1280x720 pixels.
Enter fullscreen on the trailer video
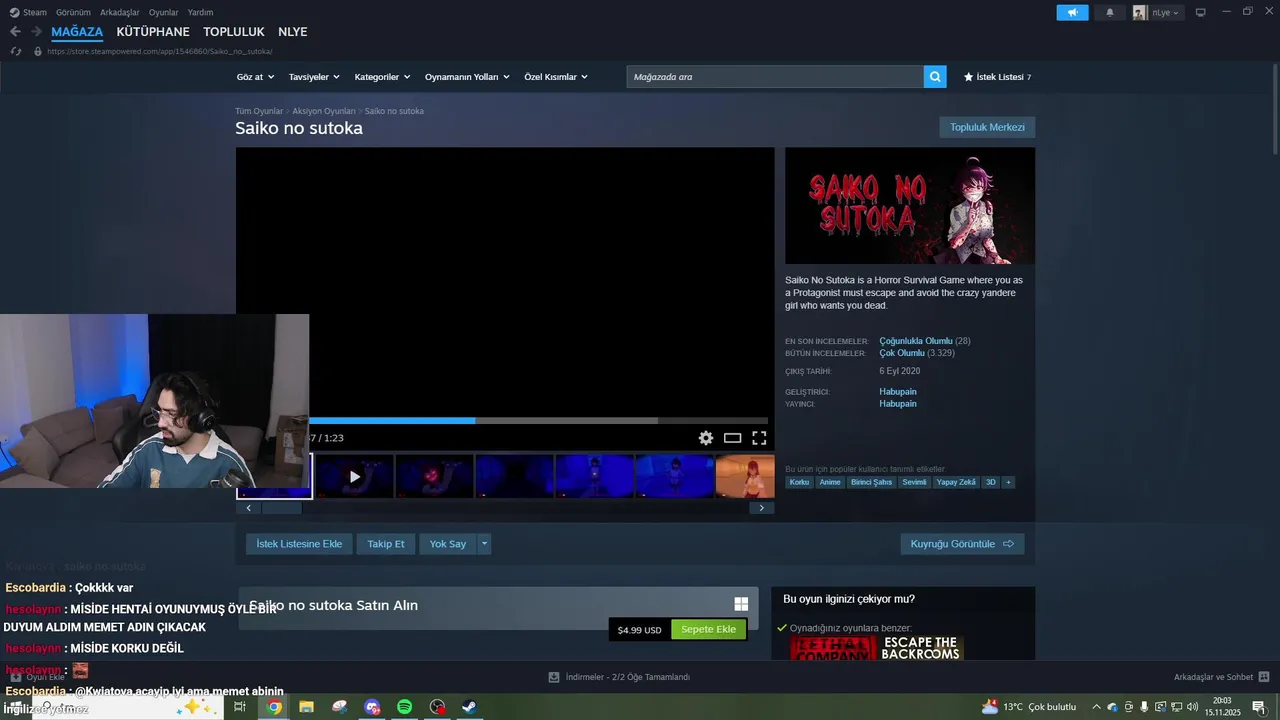pyautogui.click(x=759, y=438)
